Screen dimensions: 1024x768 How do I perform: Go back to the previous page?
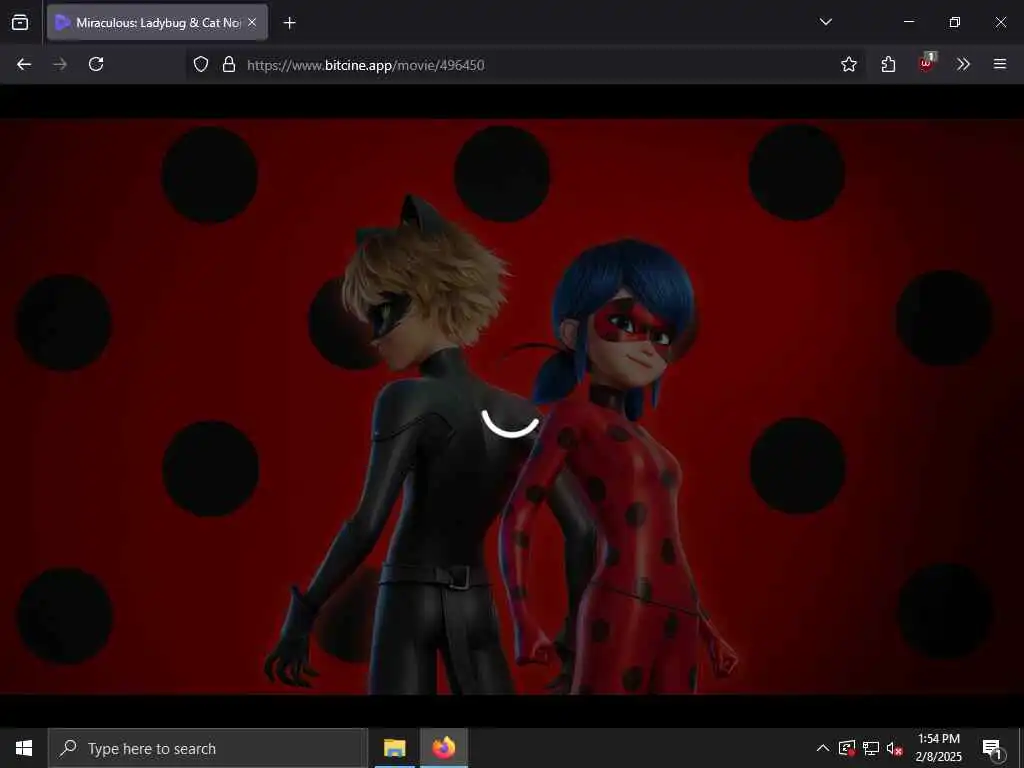tap(24, 64)
